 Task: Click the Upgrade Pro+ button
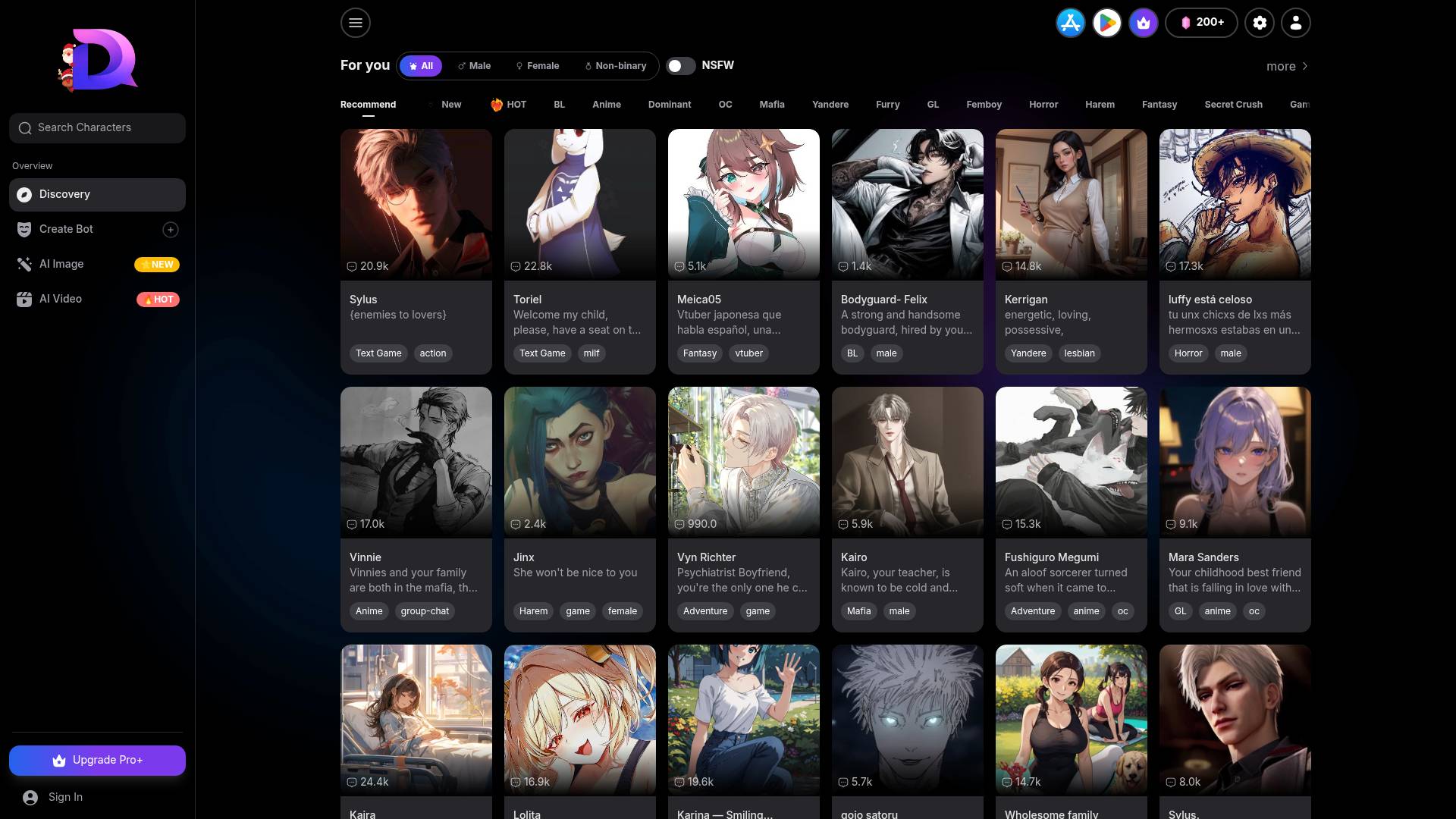[97, 760]
